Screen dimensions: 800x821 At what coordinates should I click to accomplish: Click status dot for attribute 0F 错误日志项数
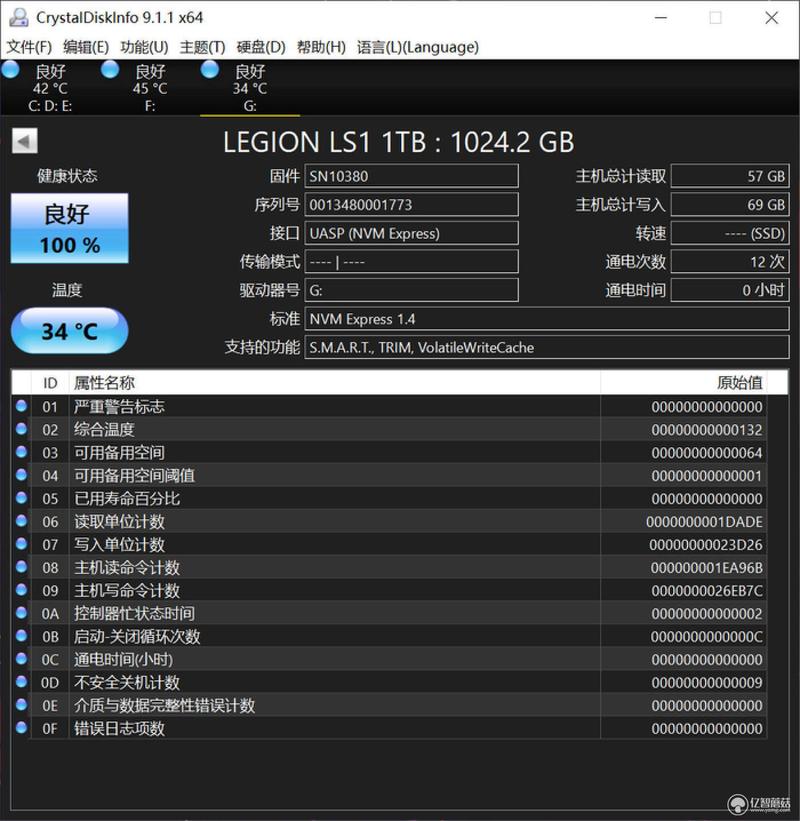21,728
